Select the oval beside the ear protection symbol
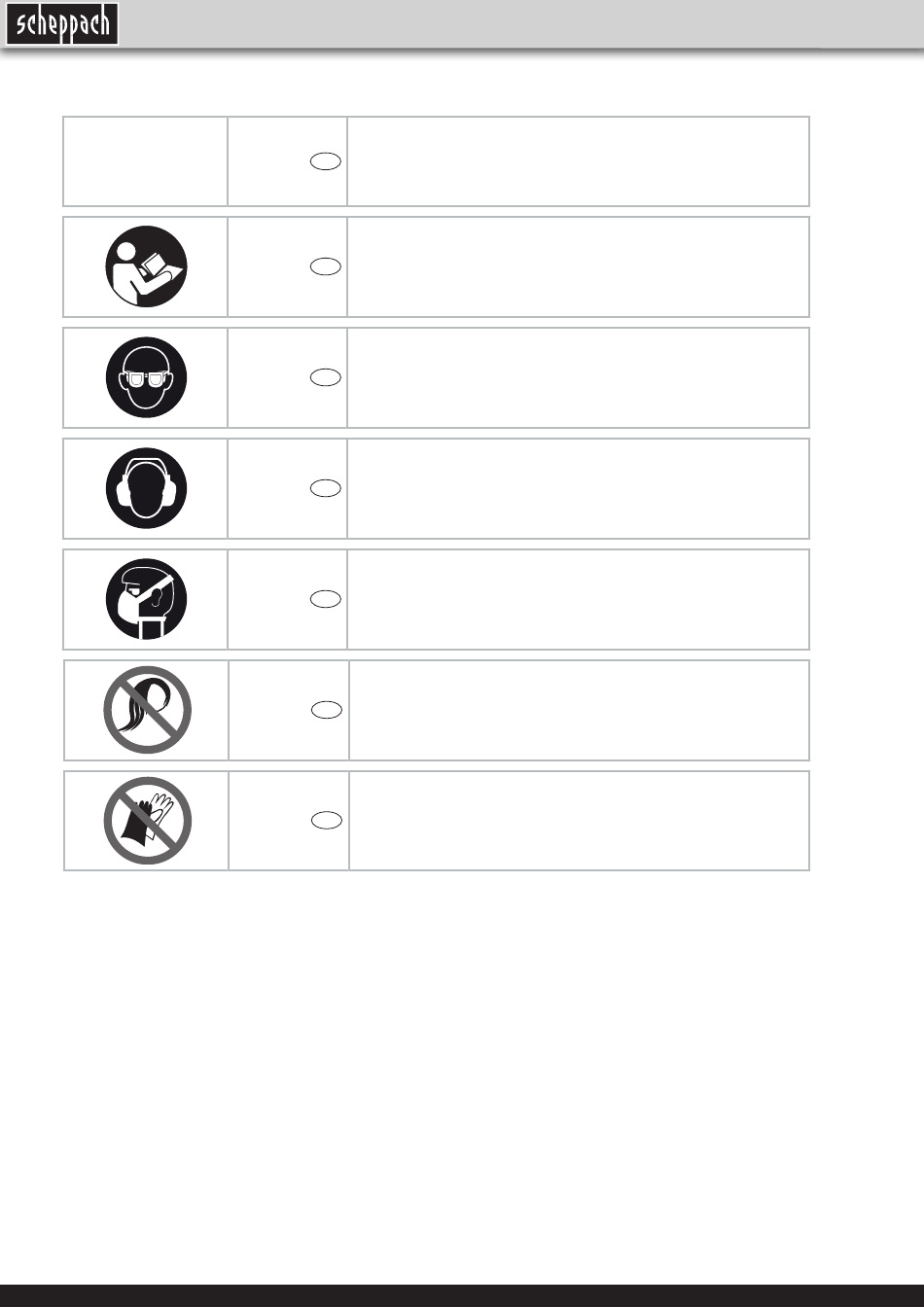The height and width of the screenshot is (1307, 924). pos(326,489)
